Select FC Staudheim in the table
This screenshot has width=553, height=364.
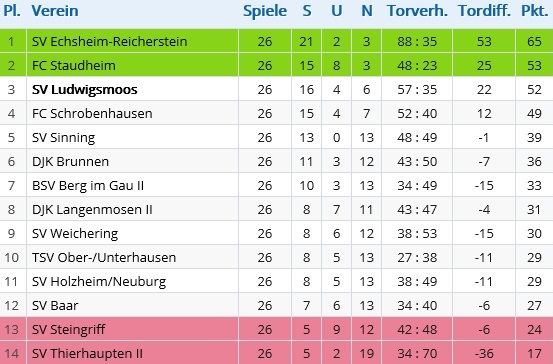point(74,65)
